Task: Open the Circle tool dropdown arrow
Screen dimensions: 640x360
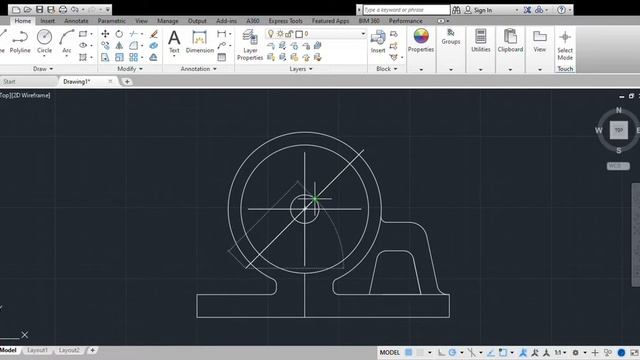Action: tap(44, 56)
